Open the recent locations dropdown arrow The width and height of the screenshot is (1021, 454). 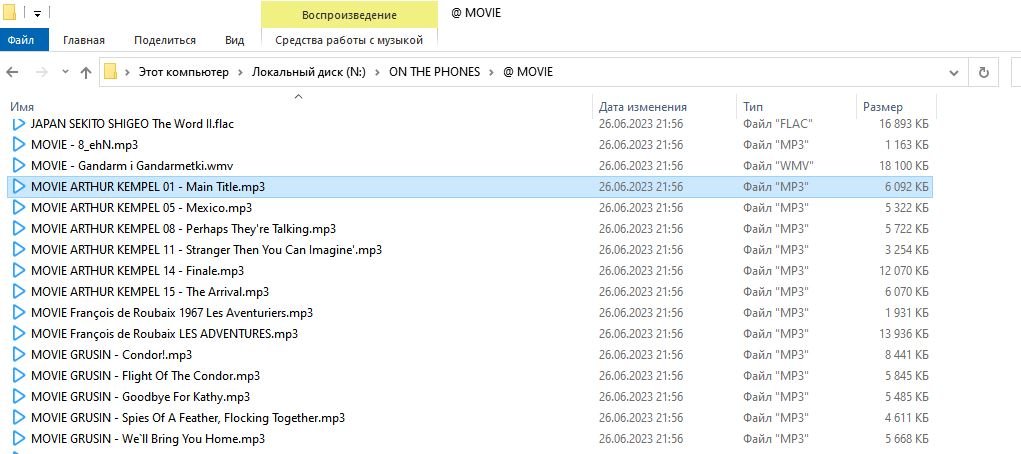(x=65, y=72)
